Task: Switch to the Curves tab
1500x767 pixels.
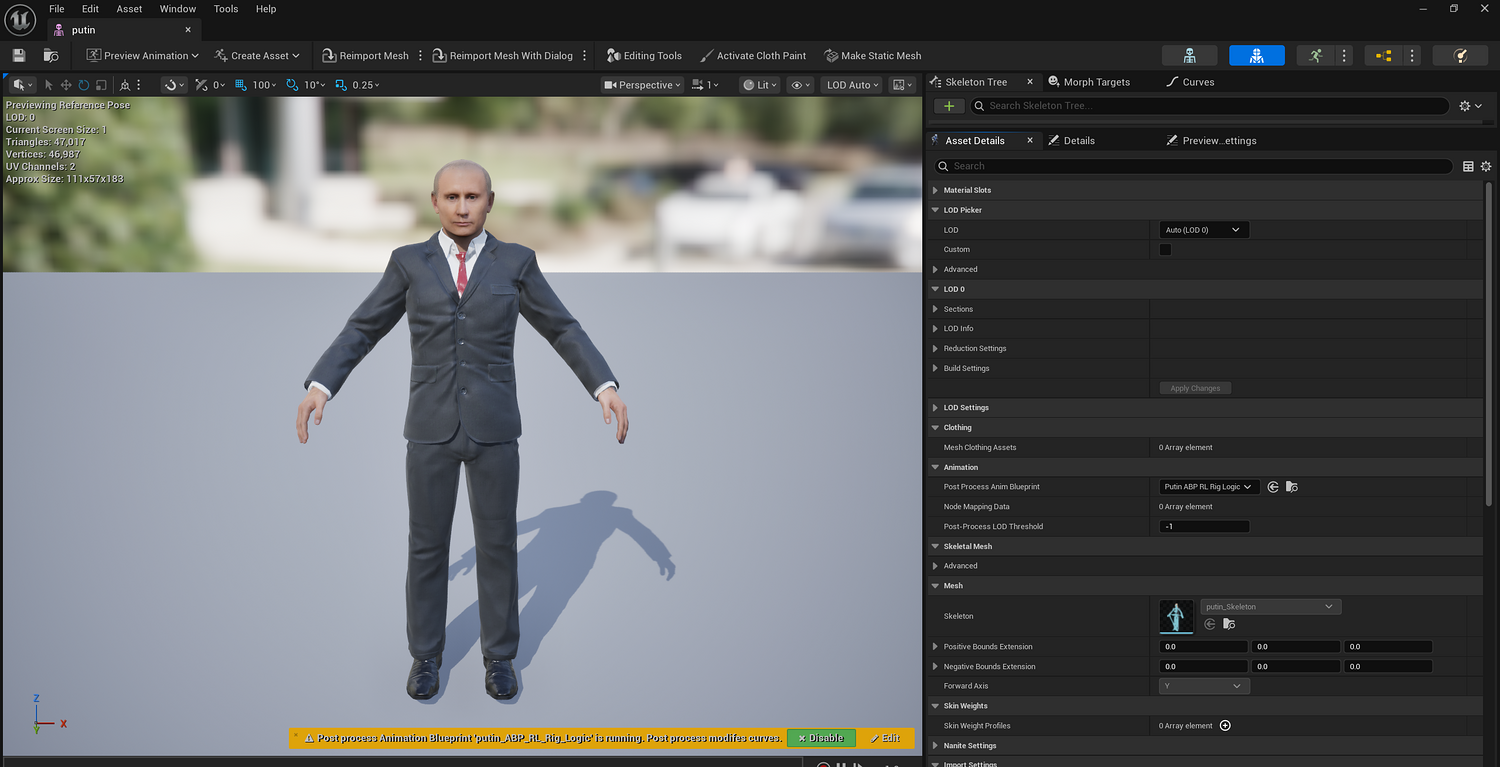Action: [x=1191, y=82]
